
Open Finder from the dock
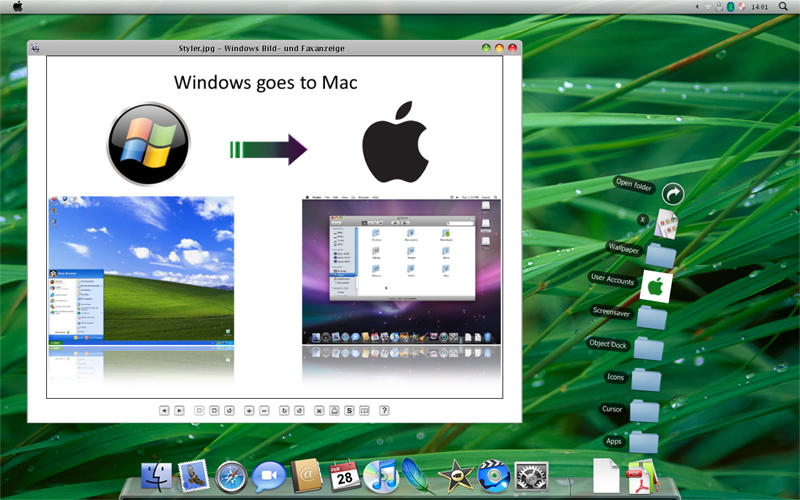coord(157,476)
